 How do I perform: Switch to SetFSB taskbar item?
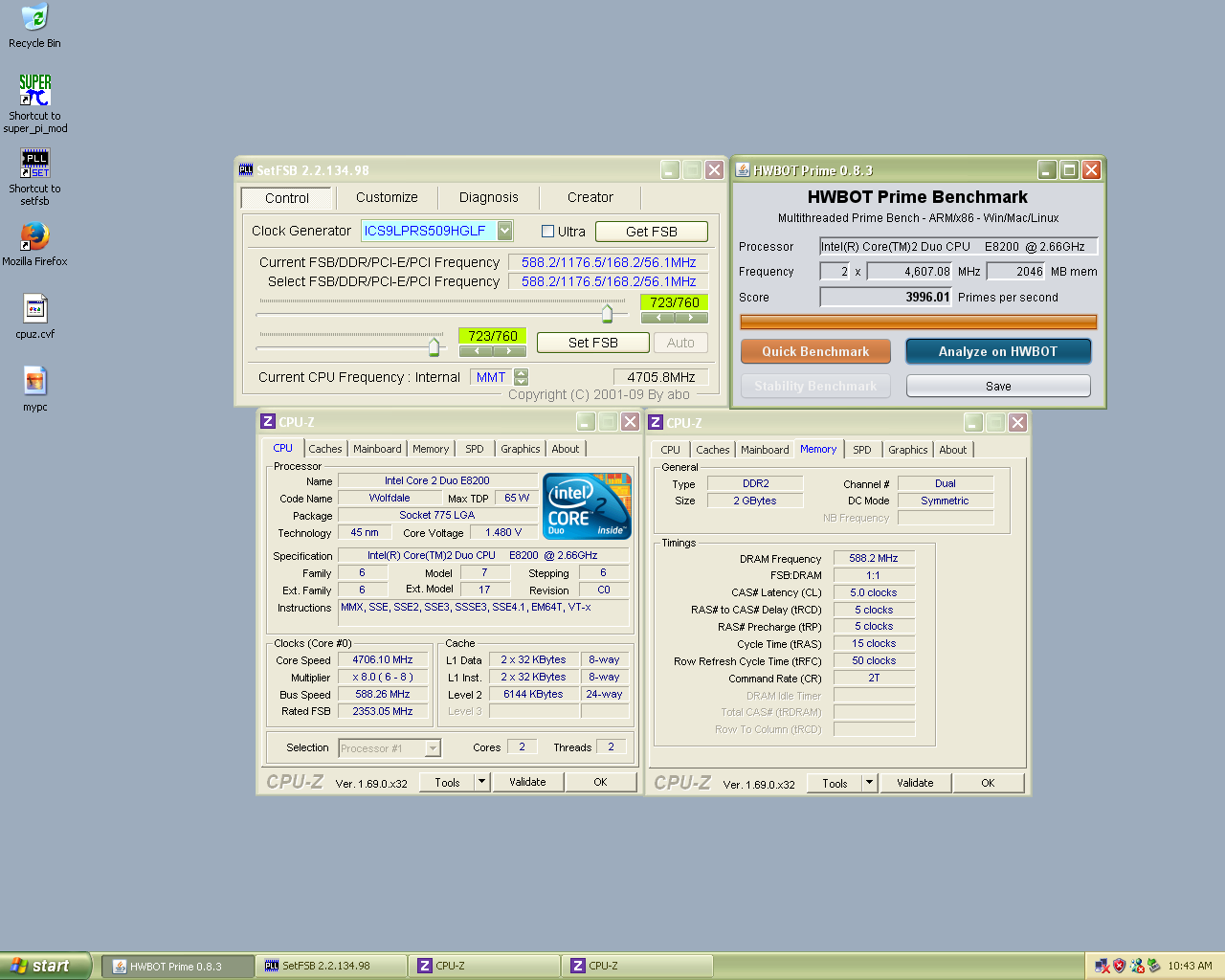click(331, 966)
